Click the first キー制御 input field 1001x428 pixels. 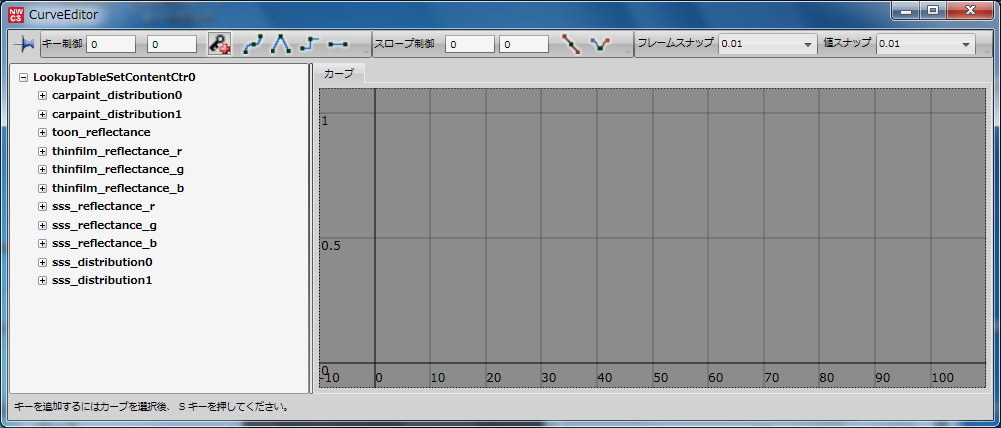(111, 44)
